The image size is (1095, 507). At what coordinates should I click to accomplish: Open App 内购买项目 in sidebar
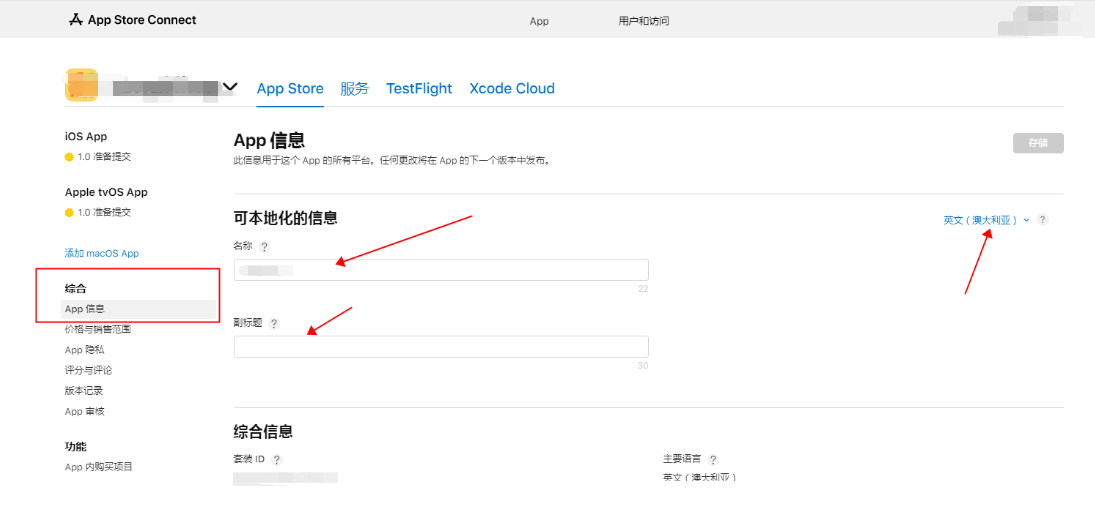[98, 466]
